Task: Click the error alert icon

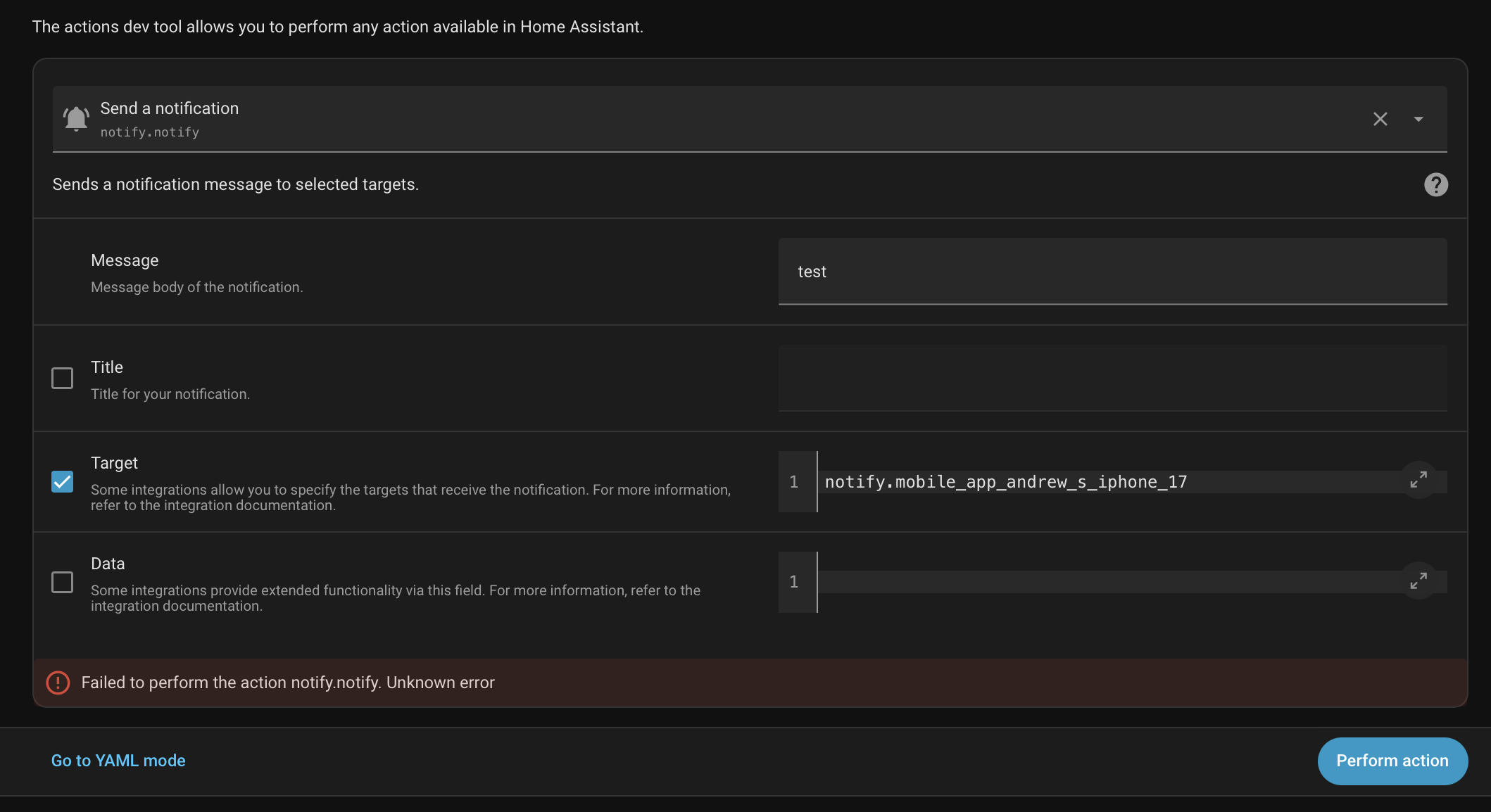Action: point(57,682)
